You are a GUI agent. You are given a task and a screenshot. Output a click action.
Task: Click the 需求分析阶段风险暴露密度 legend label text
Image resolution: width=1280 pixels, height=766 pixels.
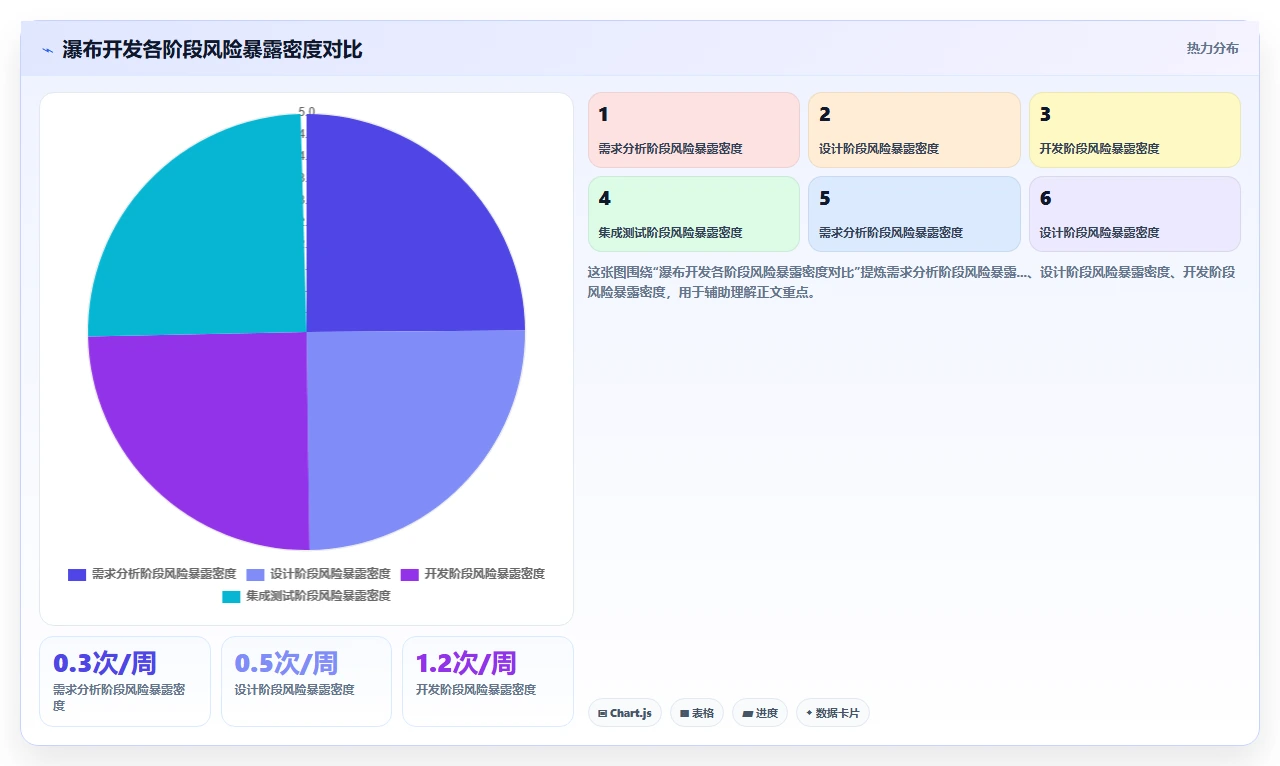point(164,574)
